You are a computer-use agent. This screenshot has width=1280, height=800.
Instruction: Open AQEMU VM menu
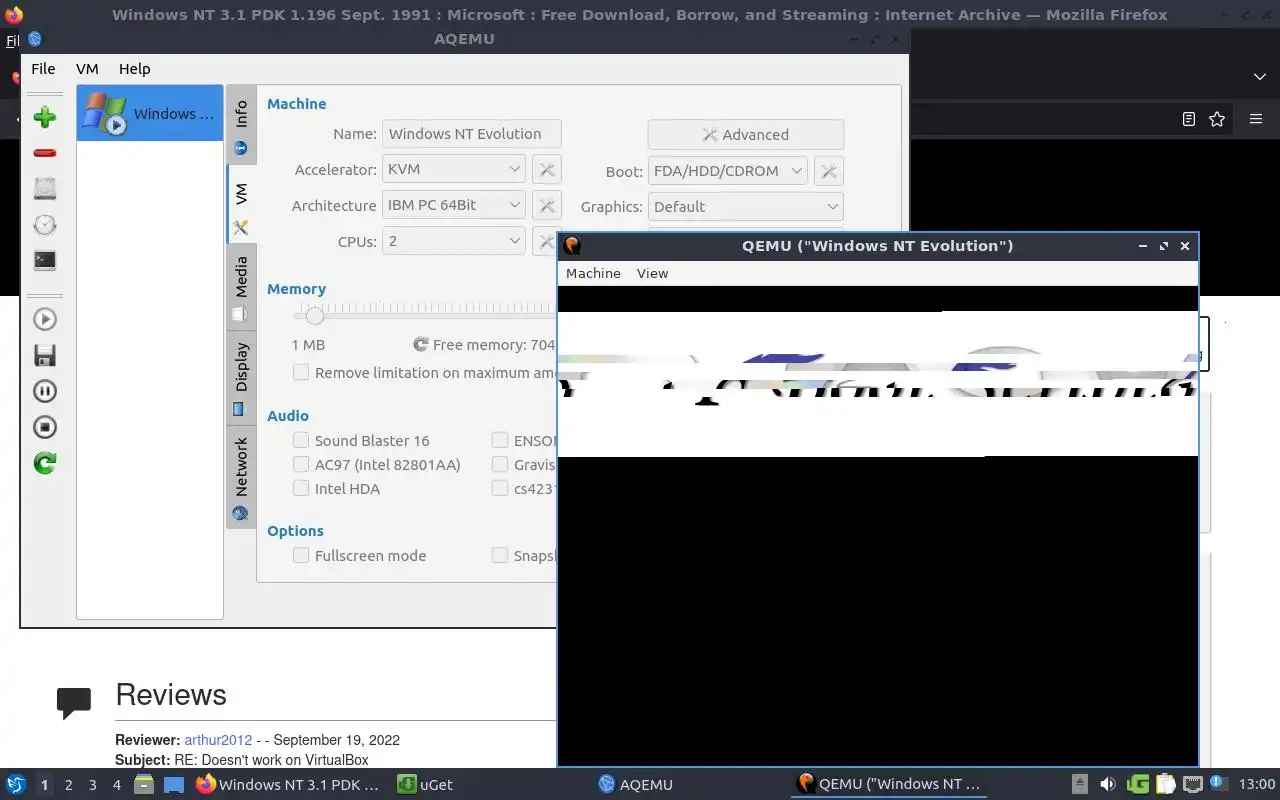click(87, 69)
